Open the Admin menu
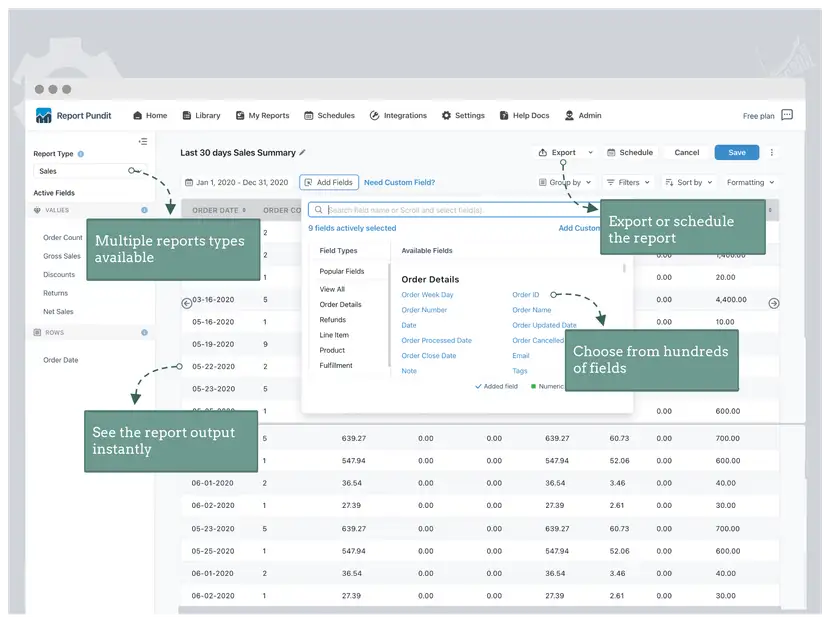This screenshot has width=830, height=623. [x=583, y=115]
